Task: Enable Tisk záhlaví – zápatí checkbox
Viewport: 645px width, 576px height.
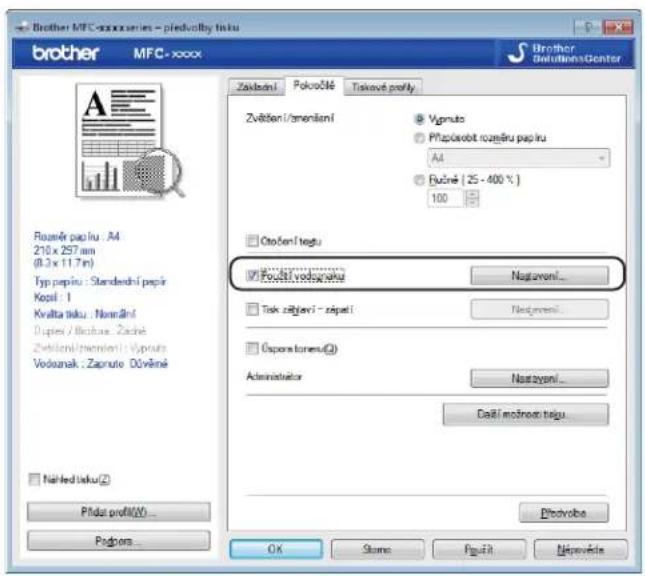Action: click(252, 309)
